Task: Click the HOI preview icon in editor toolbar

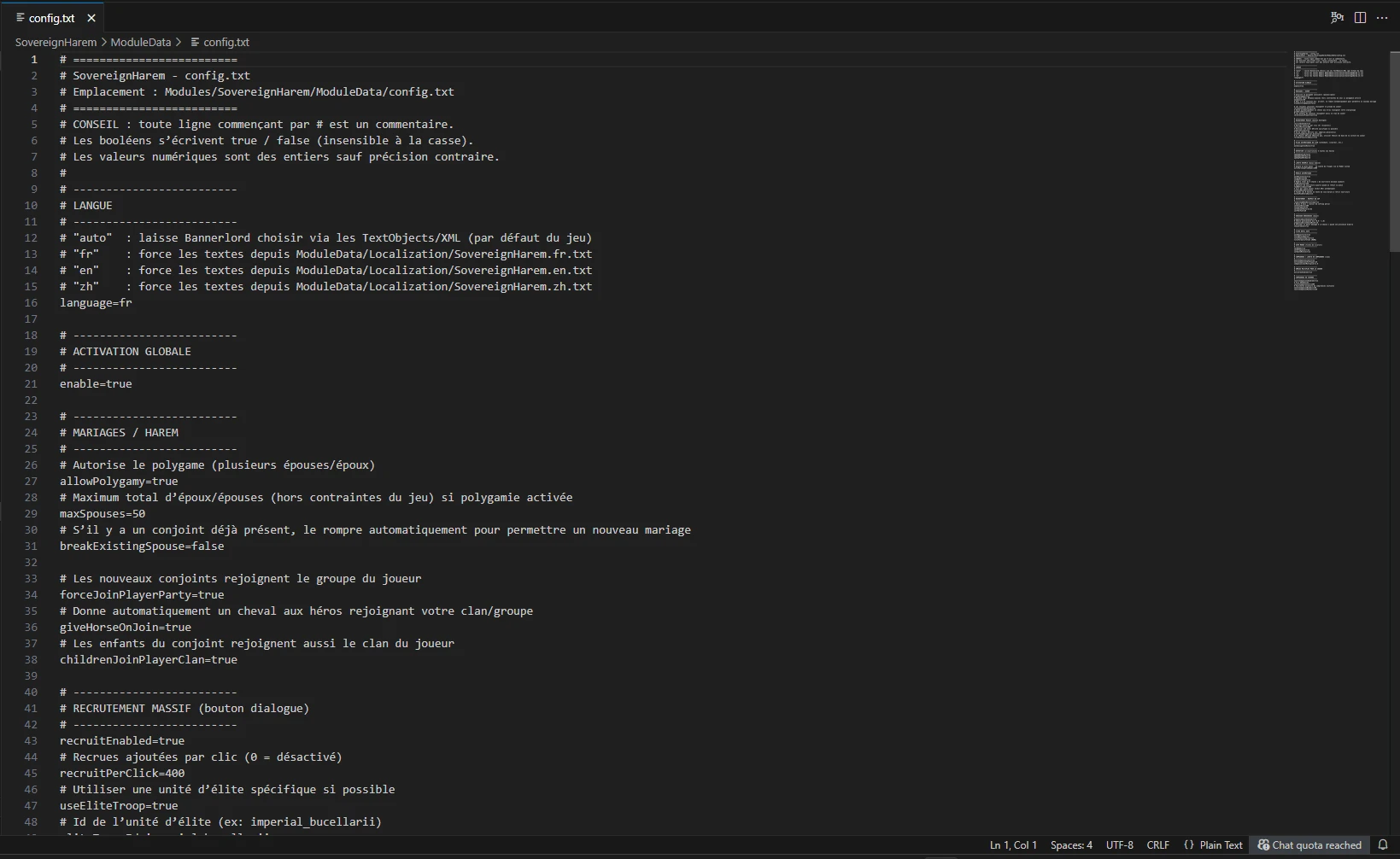Action: [1337, 17]
